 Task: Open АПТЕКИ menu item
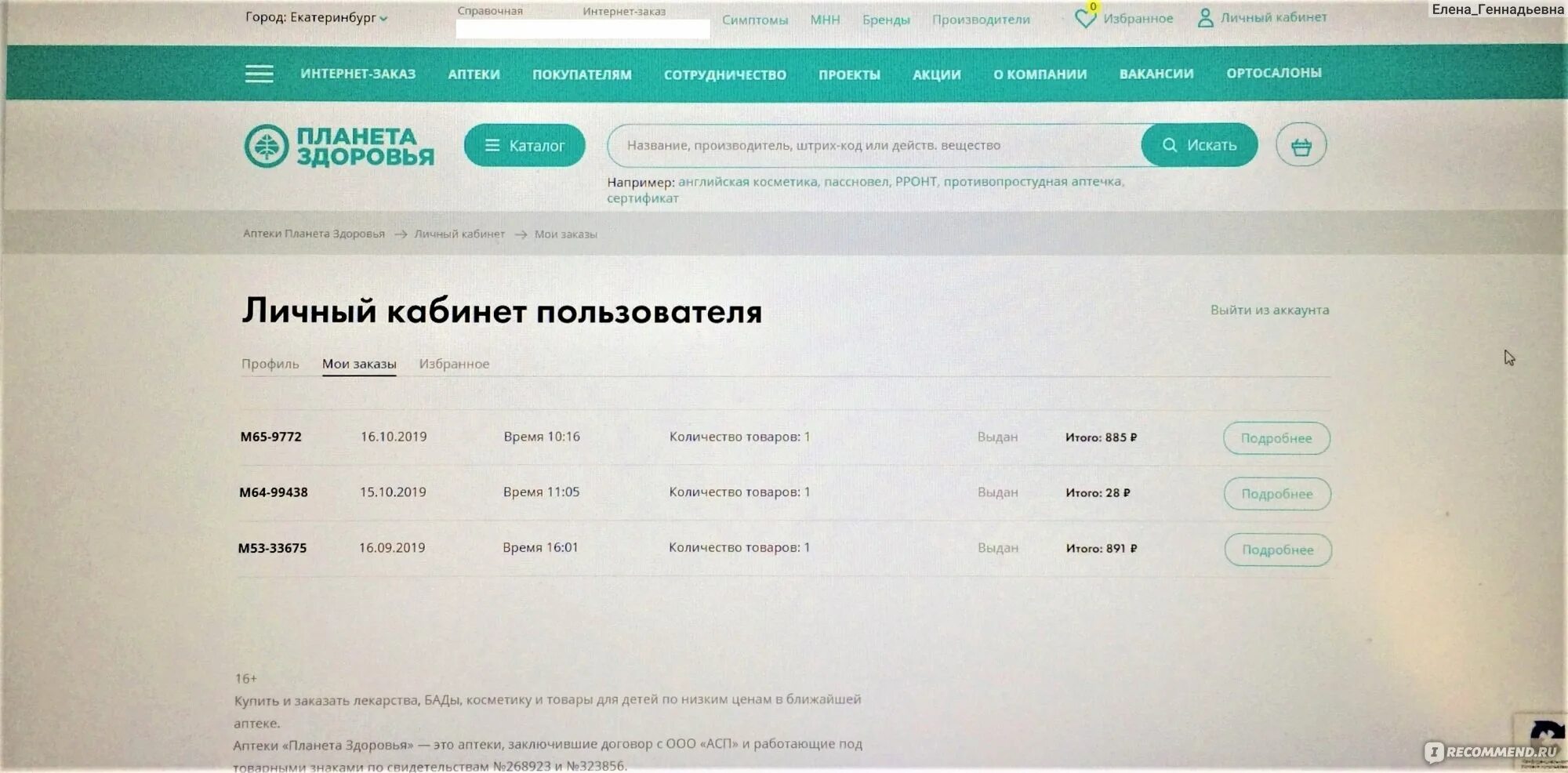tap(474, 74)
